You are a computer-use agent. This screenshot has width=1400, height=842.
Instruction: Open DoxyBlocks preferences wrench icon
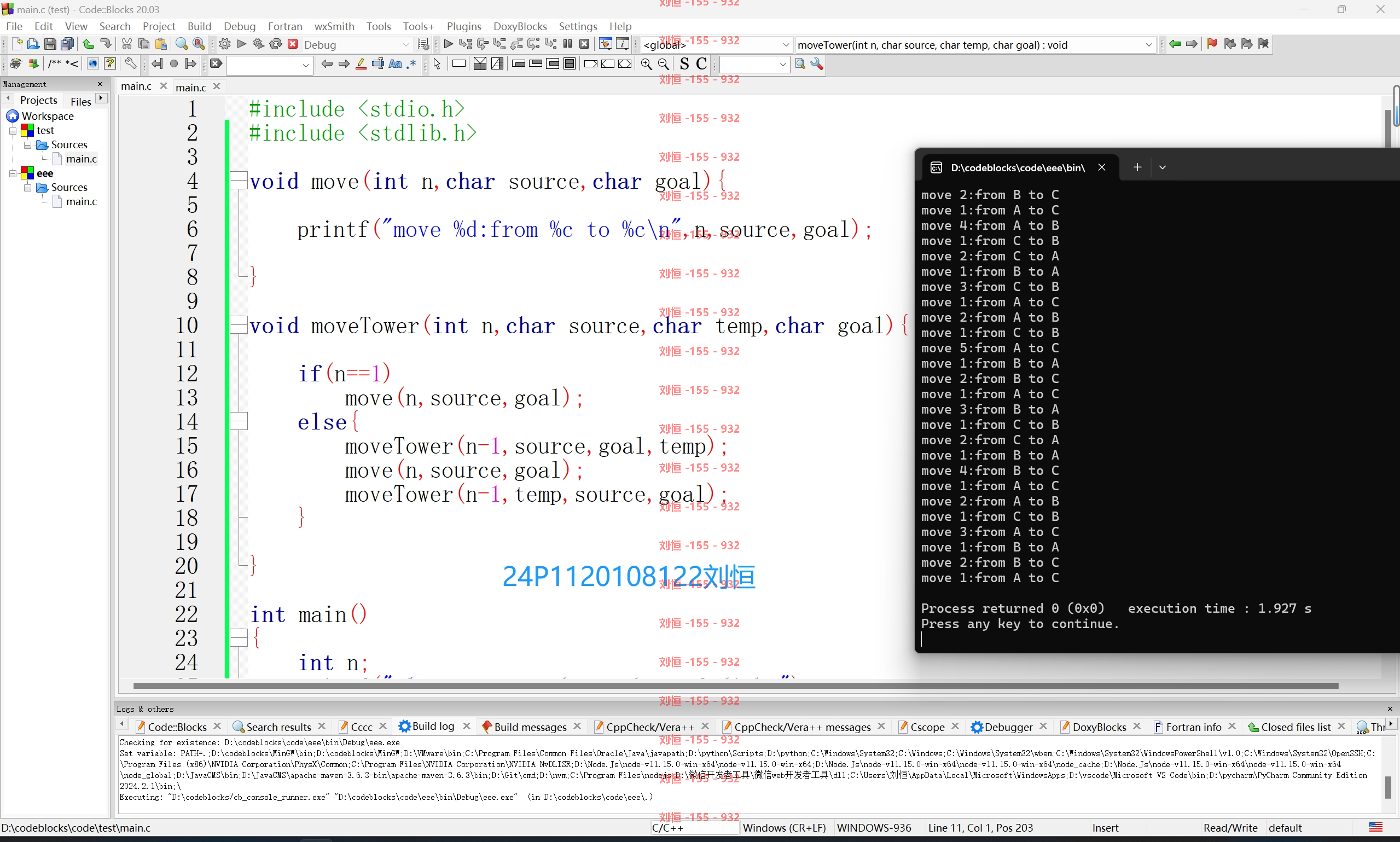[130, 63]
